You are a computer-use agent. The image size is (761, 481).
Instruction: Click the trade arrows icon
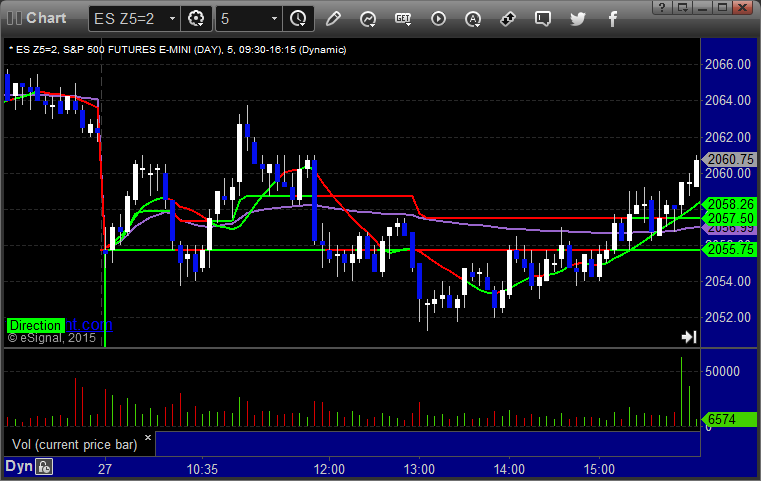coord(508,19)
